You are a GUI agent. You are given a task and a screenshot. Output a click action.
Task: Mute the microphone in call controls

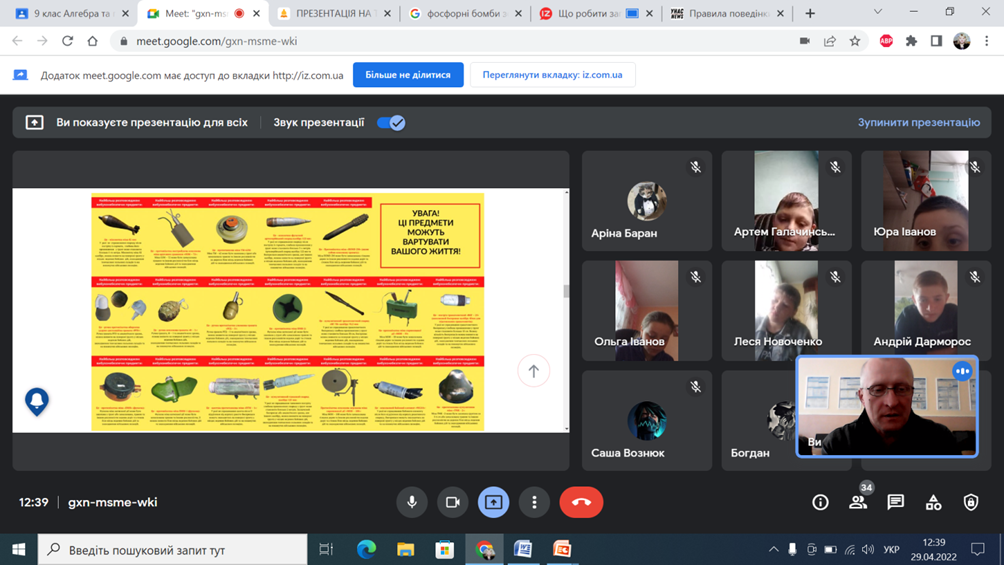click(411, 502)
